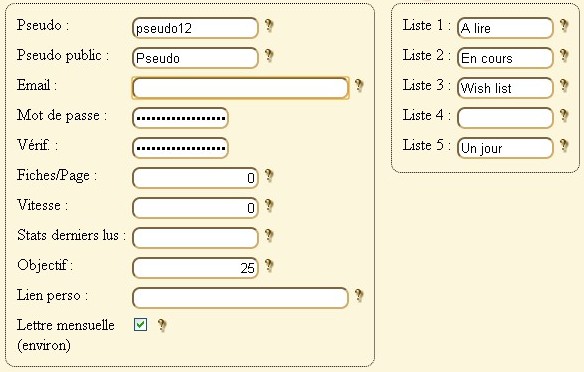Click the Objectif field showing 25
This screenshot has height=372, width=584.
[195, 268]
